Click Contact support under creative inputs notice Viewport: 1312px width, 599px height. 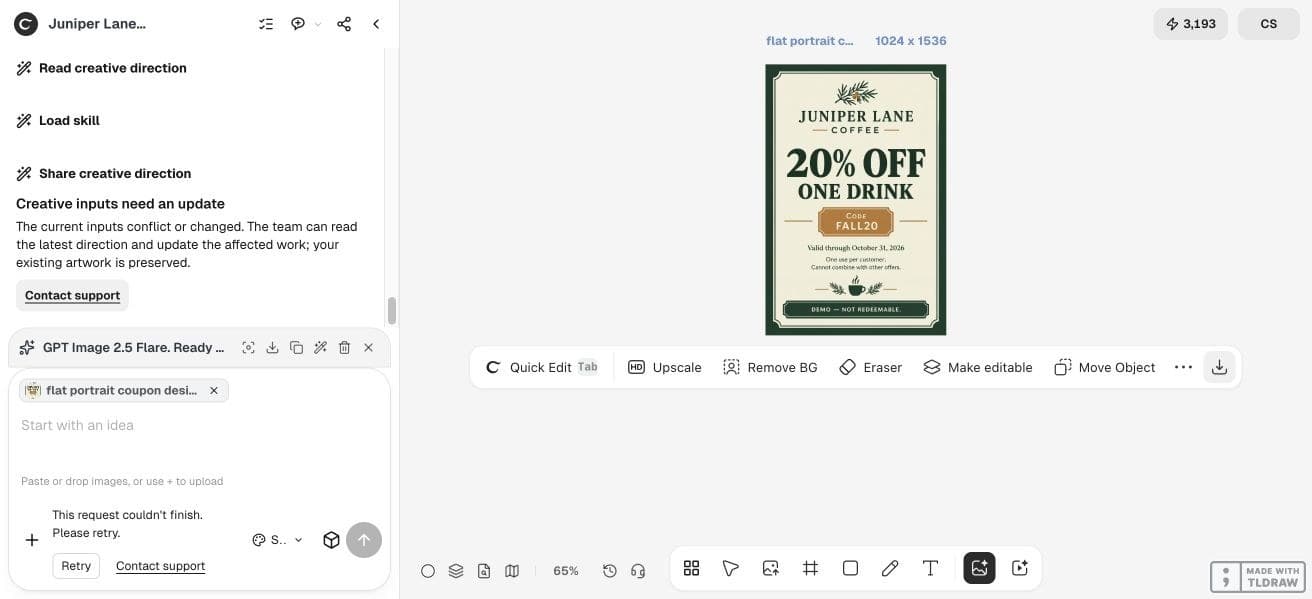click(x=72, y=296)
